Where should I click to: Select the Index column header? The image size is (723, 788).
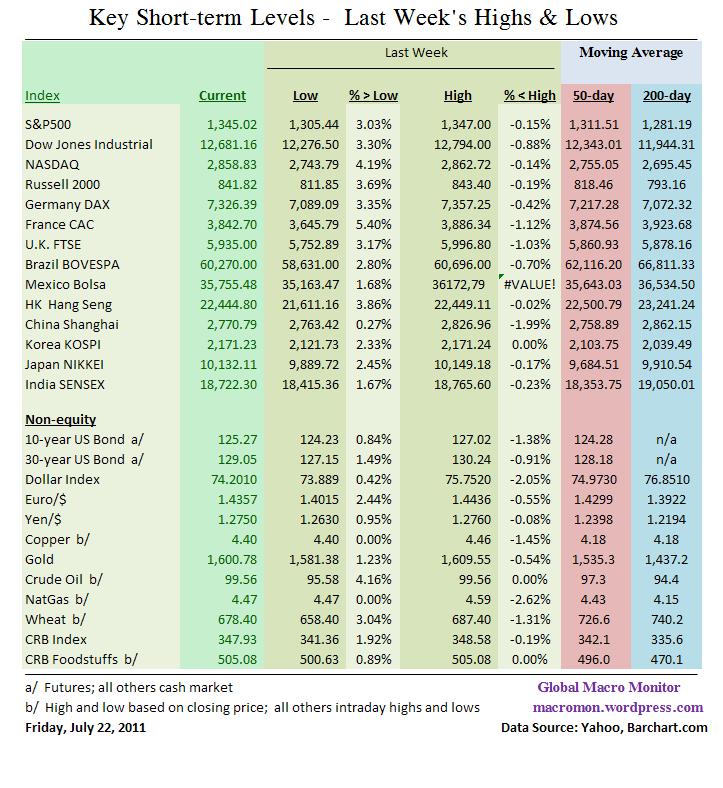pyautogui.click(x=43, y=96)
